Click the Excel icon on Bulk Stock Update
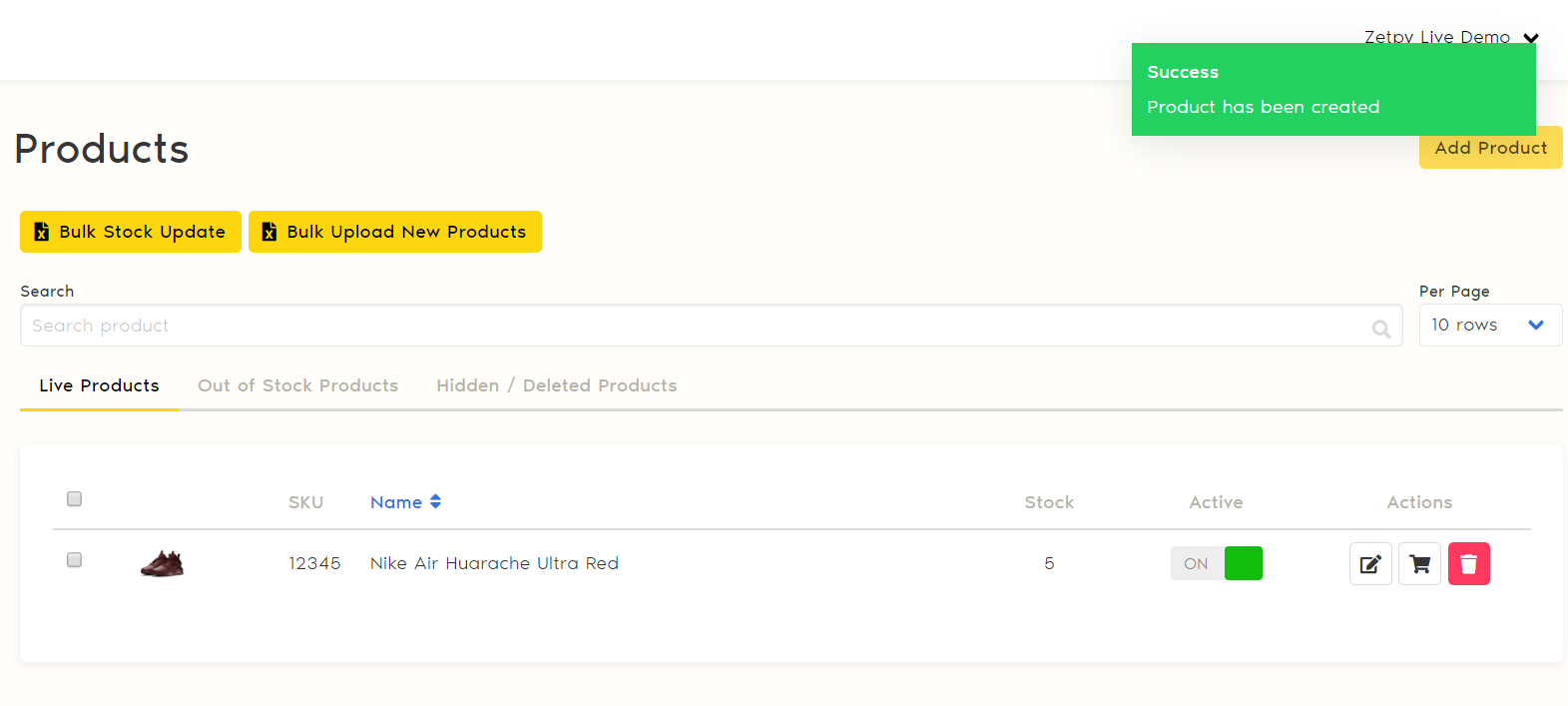Screen dimensions: 1568x706 pyautogui.click(x=42, y=232)
